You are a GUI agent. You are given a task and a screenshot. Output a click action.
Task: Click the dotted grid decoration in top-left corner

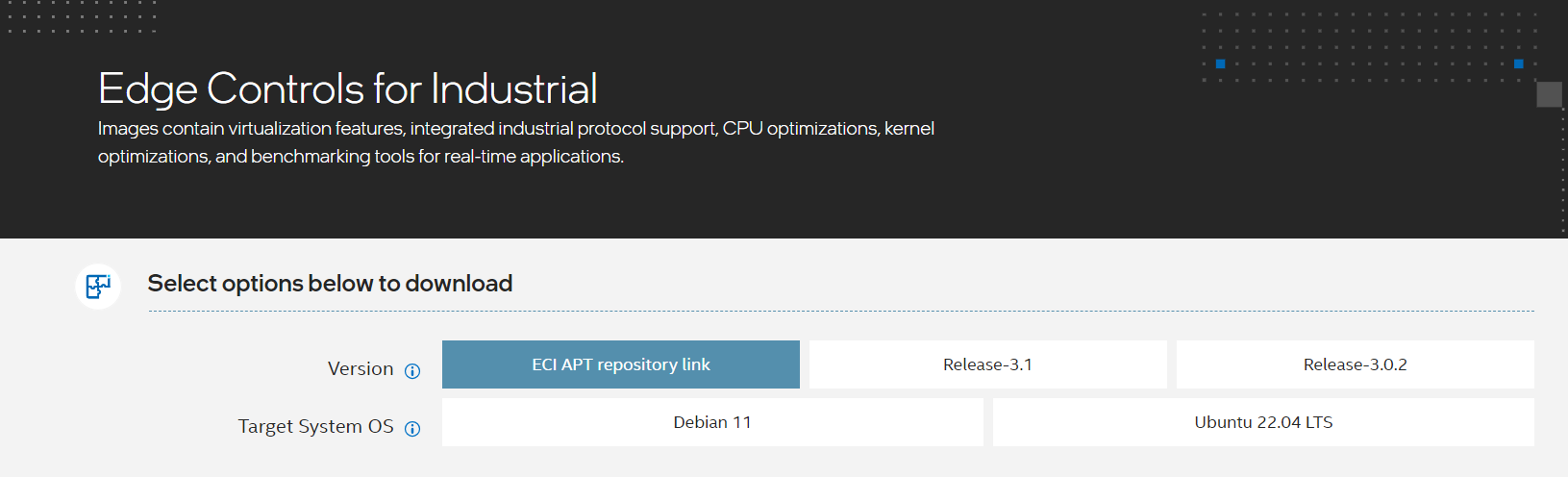(79, 16)
